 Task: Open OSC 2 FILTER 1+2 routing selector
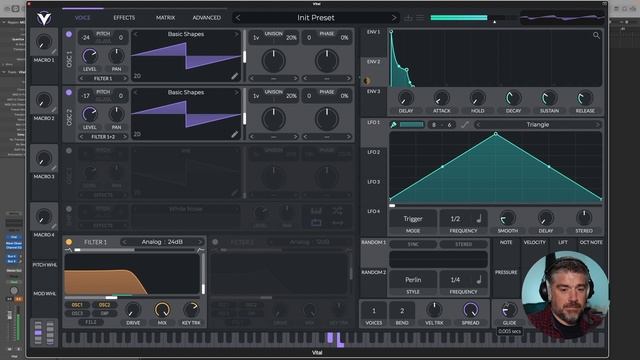pyautogui.click(x=103, y=137)
